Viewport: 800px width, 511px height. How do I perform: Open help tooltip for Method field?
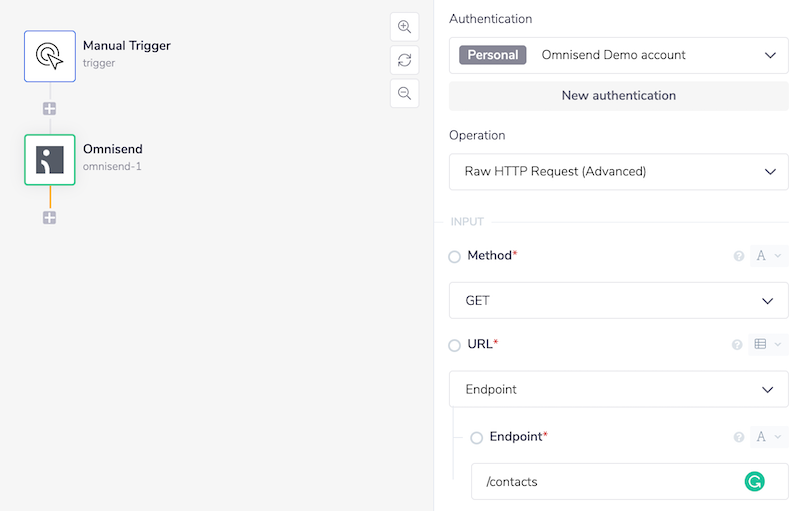(739, 257)
